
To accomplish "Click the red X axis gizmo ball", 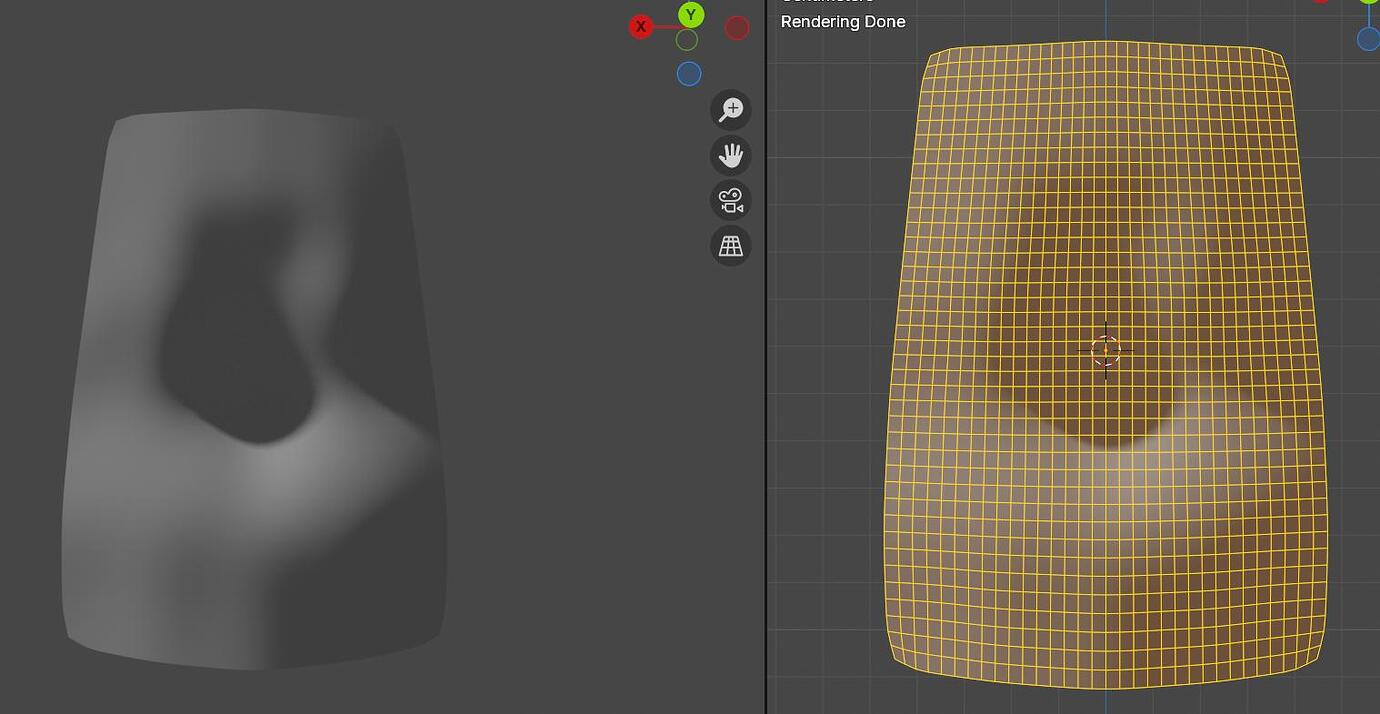I will (x=641, y=27).
